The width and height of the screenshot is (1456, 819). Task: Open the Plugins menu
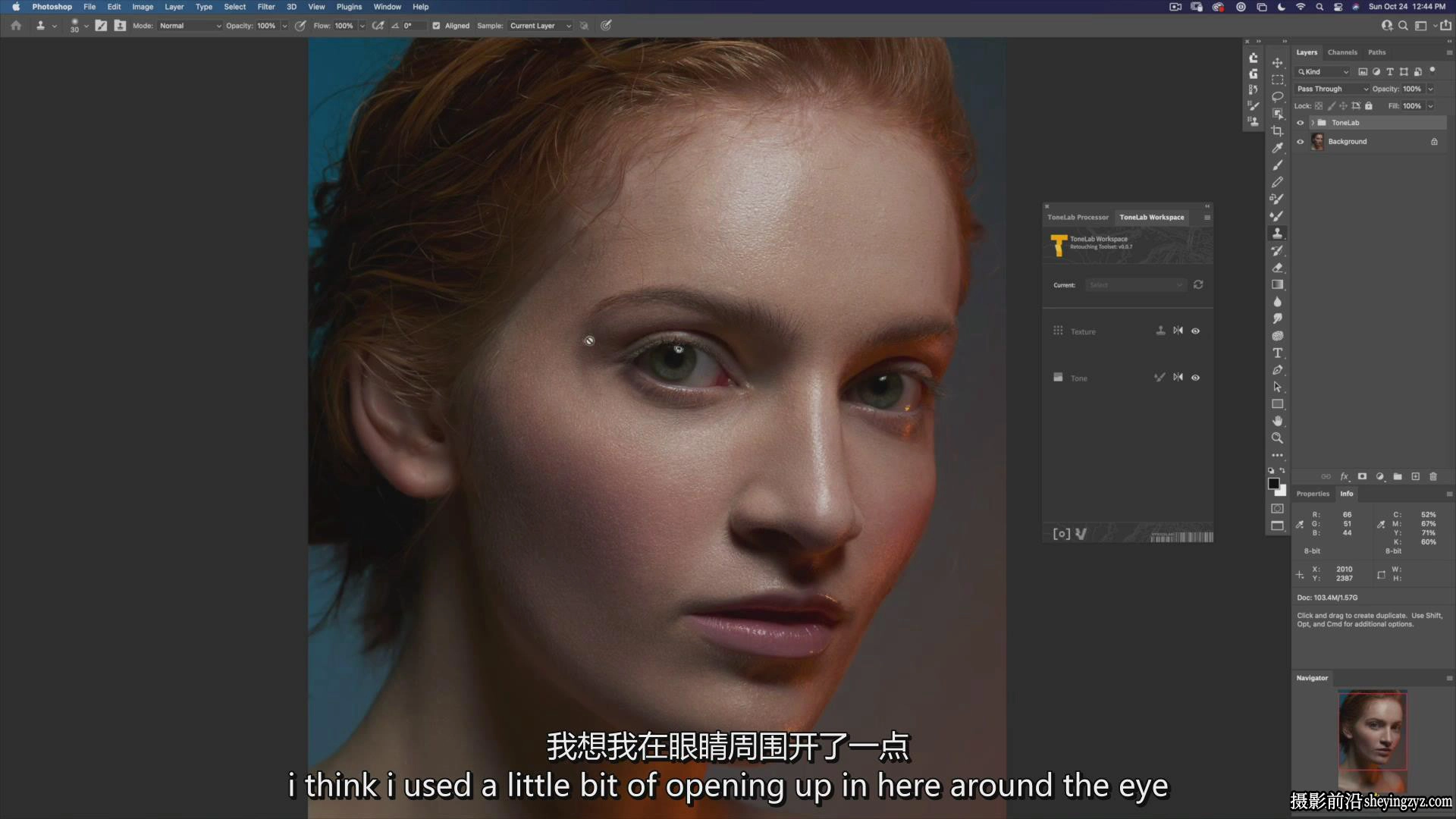(x=349, y=7)
